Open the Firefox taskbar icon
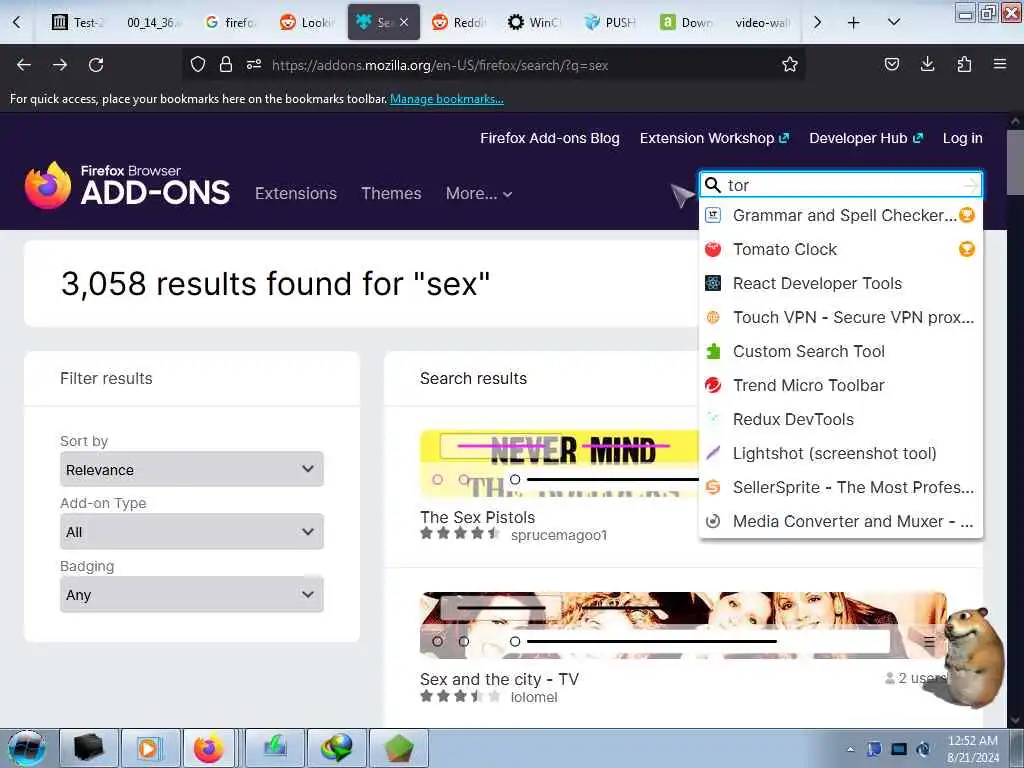 [208, 748]
